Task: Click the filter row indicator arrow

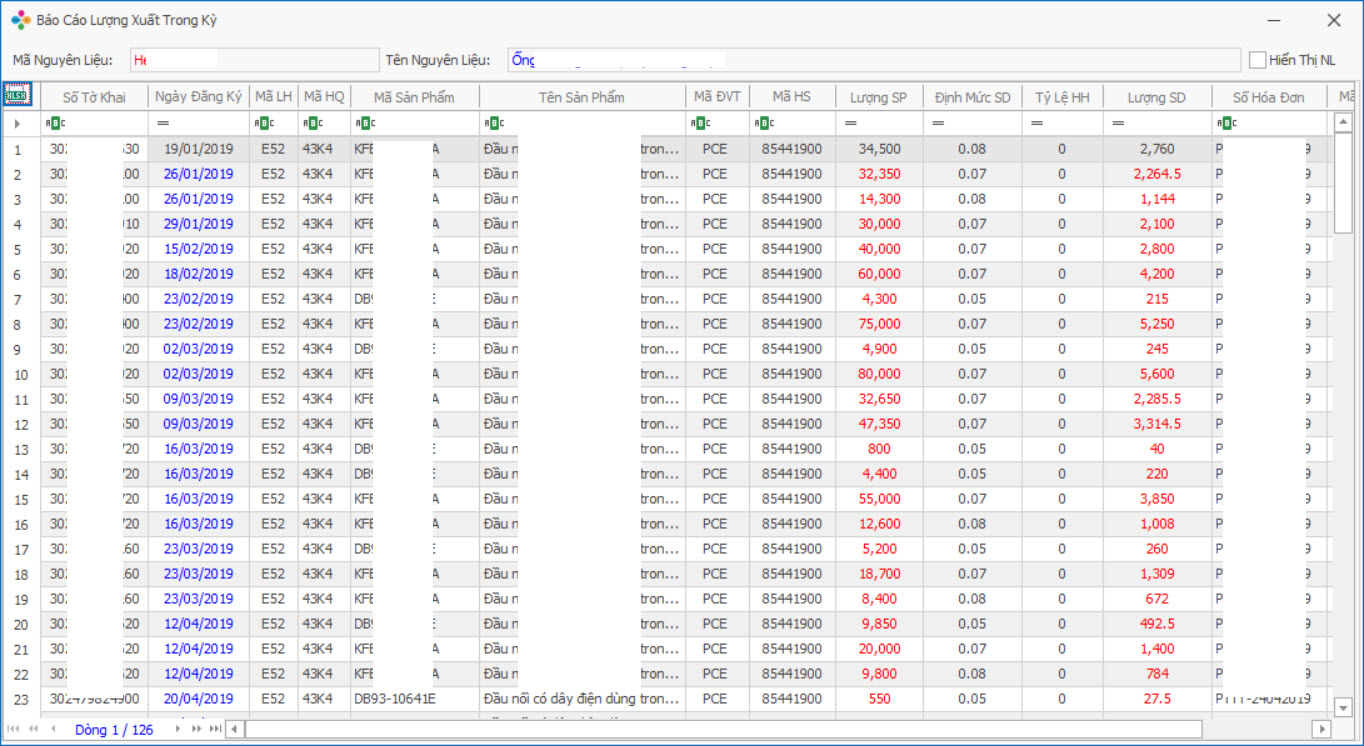Action: point(17,123)
